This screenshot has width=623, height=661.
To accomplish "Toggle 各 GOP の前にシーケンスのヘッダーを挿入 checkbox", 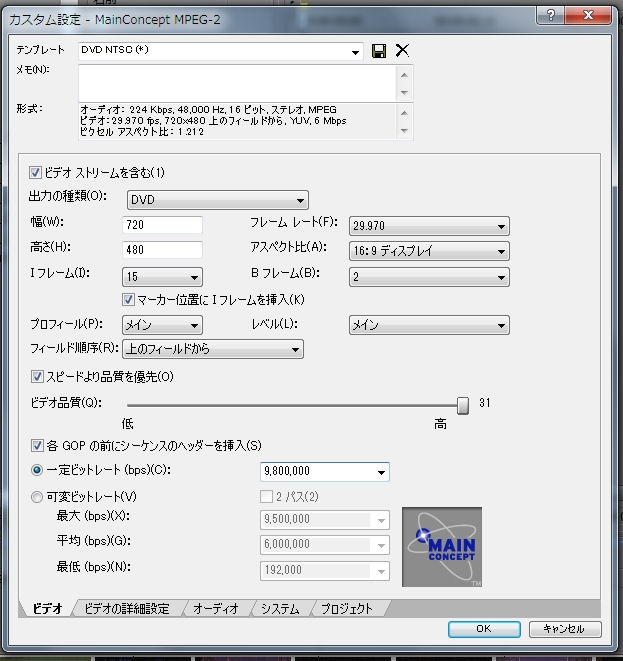I will (x=37, y=446).
